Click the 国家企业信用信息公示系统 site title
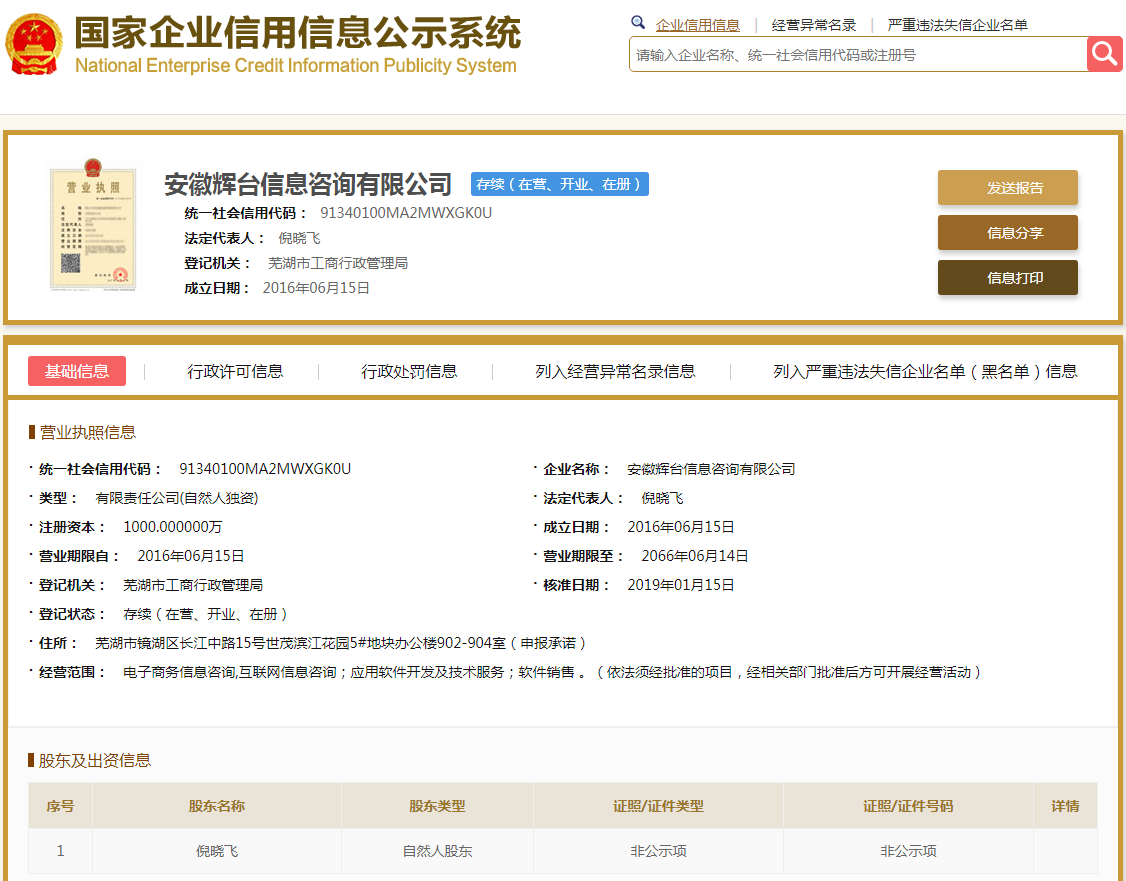The width and height of the screenshot is (1126, 881). 295,33
